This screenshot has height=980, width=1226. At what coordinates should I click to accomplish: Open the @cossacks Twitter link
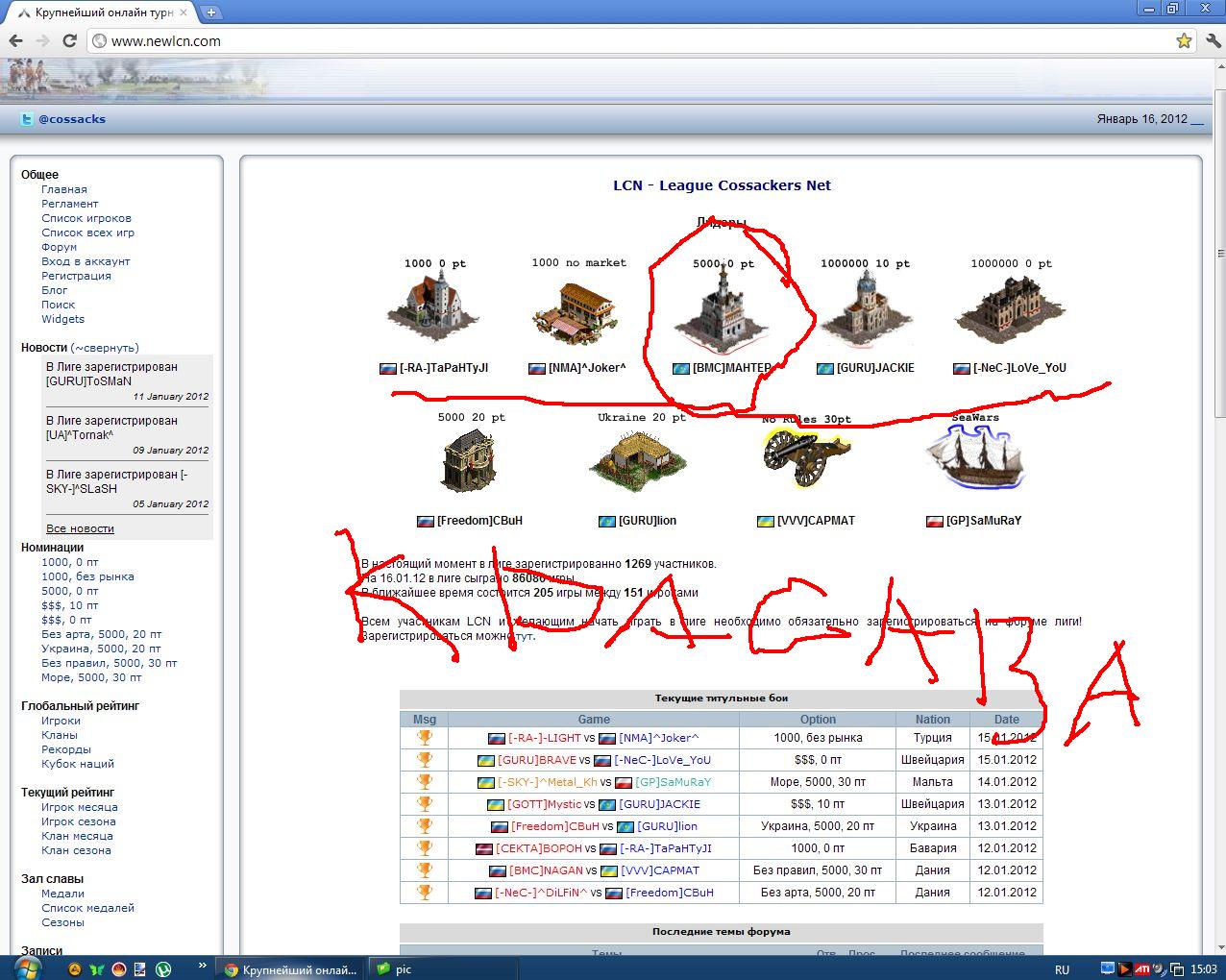click(71, 119)
